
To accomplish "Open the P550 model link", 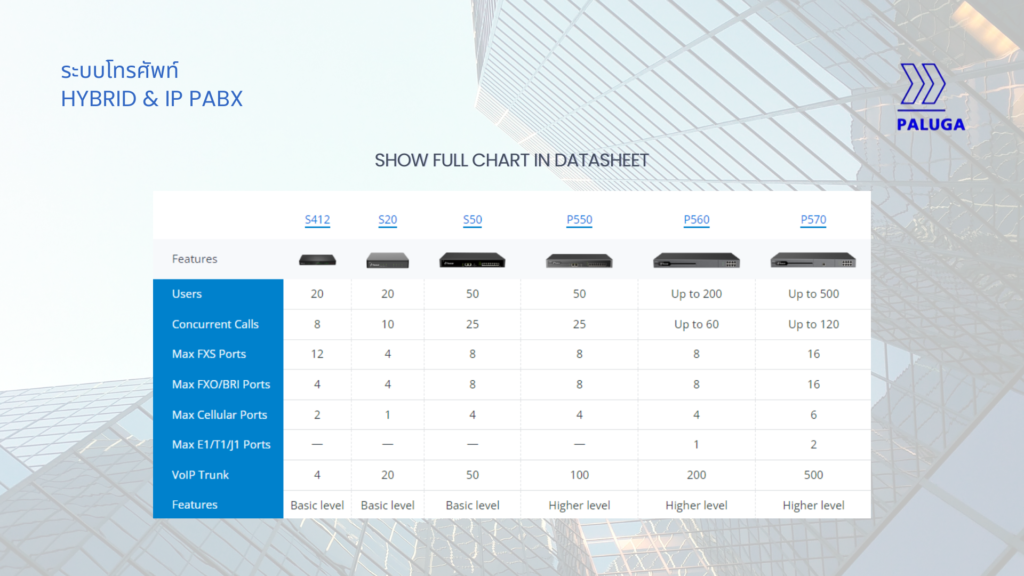I will coord(579,220).
